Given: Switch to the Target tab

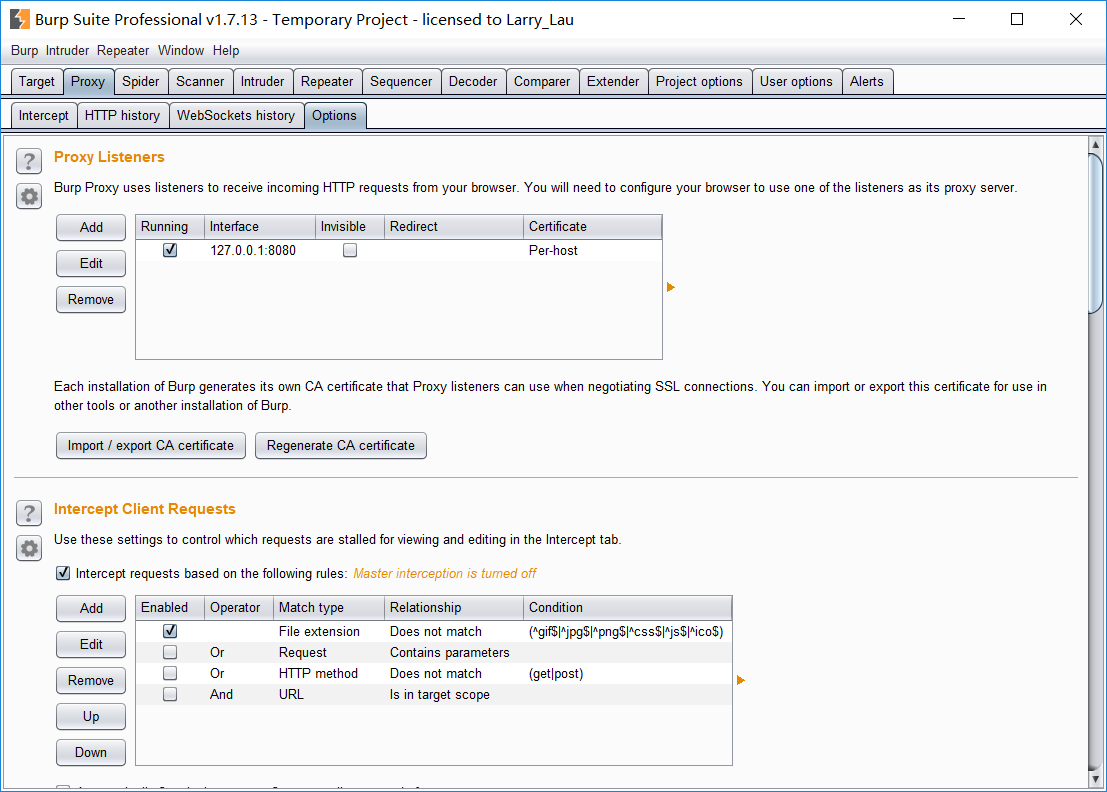Looking at the screenshot, I should 37,82.
